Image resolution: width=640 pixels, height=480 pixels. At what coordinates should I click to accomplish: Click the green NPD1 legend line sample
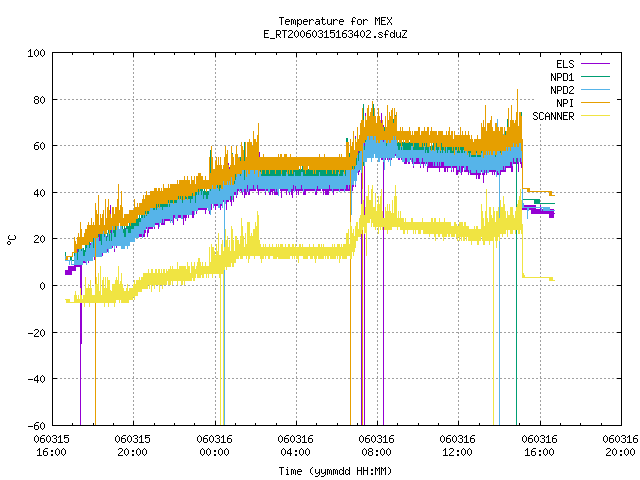(596, 77)
